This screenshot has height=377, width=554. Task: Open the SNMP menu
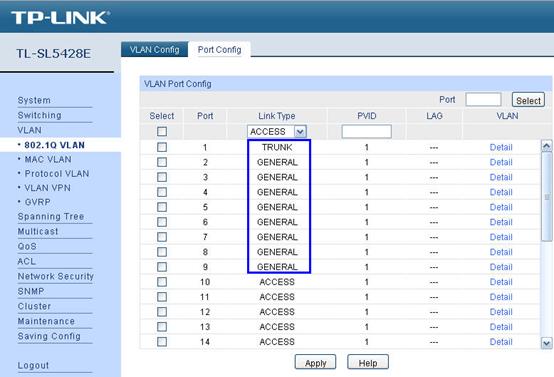(31, 291)
